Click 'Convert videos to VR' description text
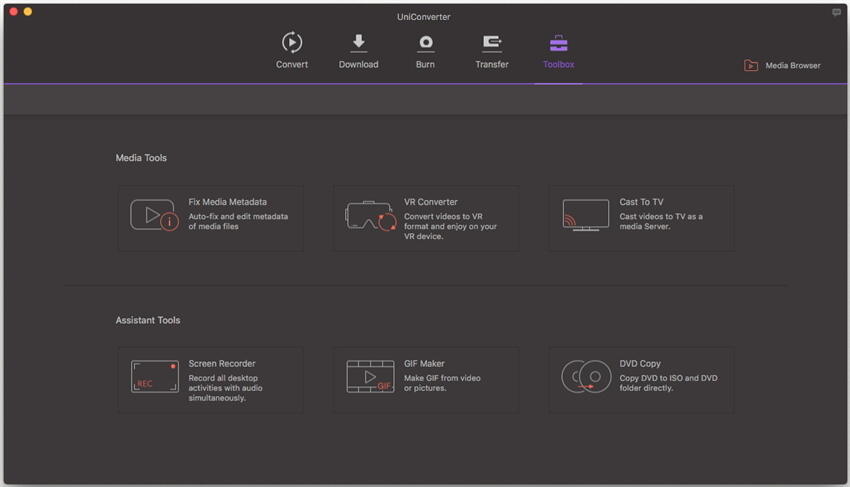 pos(450,226)
